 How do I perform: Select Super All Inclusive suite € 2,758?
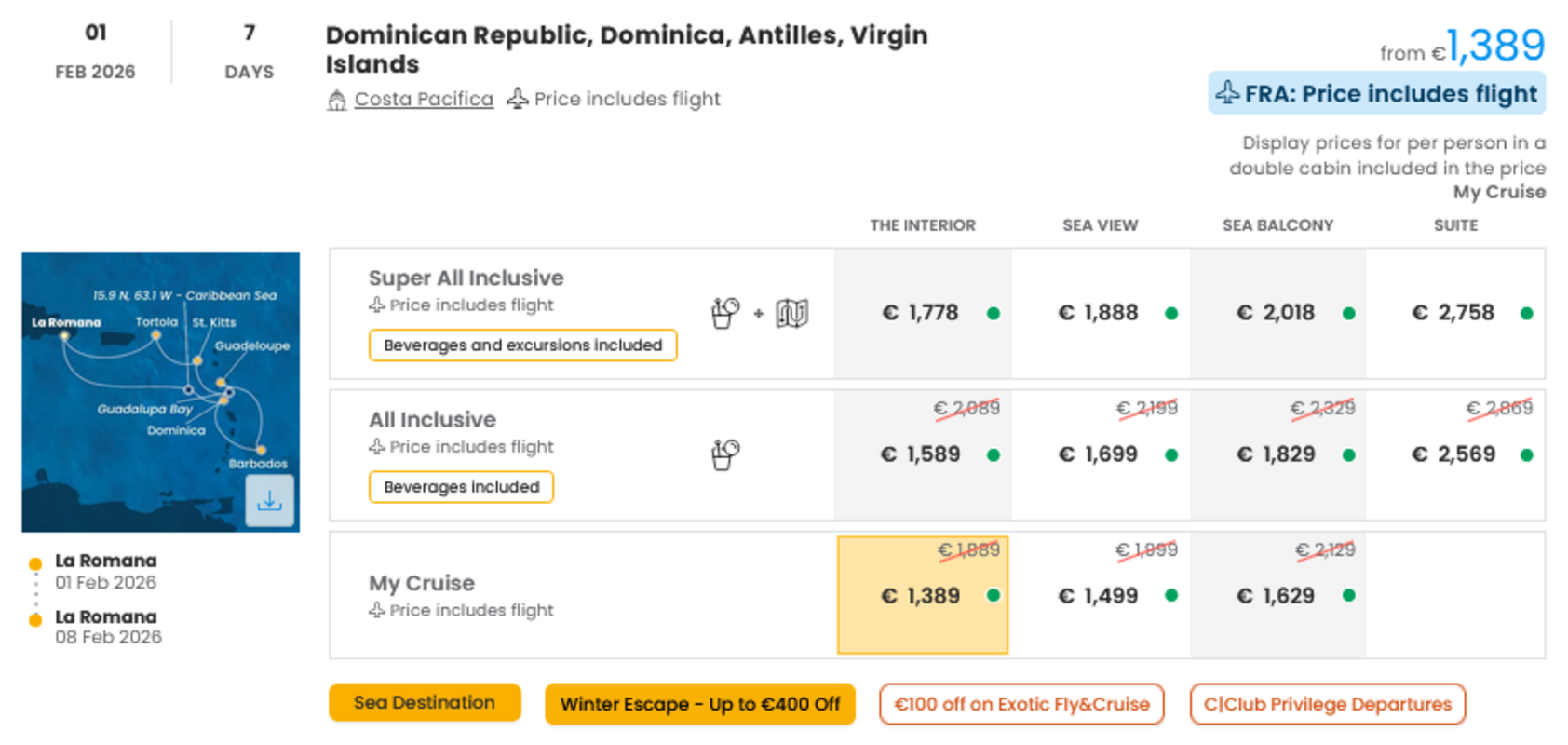1455,313
